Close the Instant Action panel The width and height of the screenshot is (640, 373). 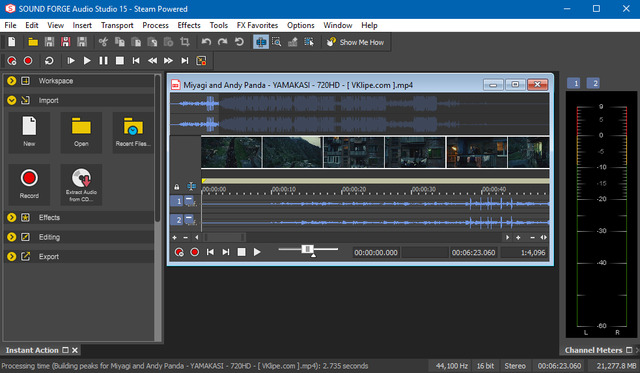[75, 350]
